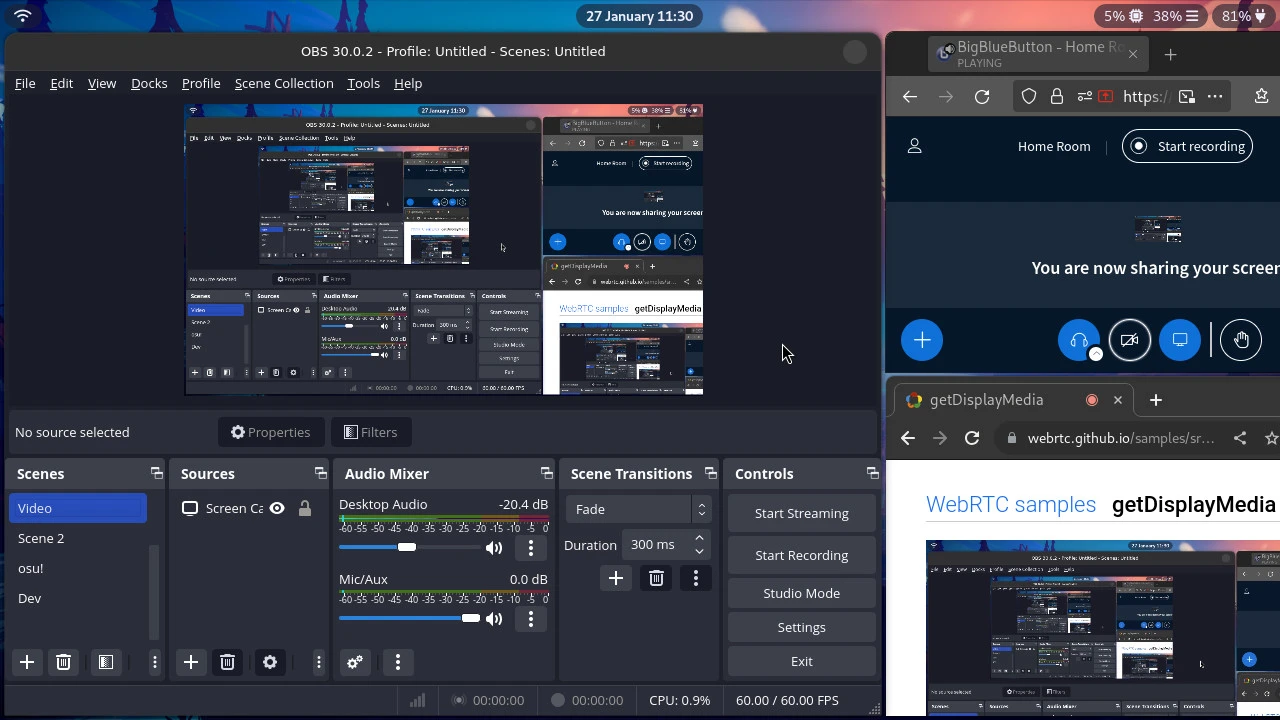
Task: Go back in Firefox window
Action: click(x=909, y=96)
